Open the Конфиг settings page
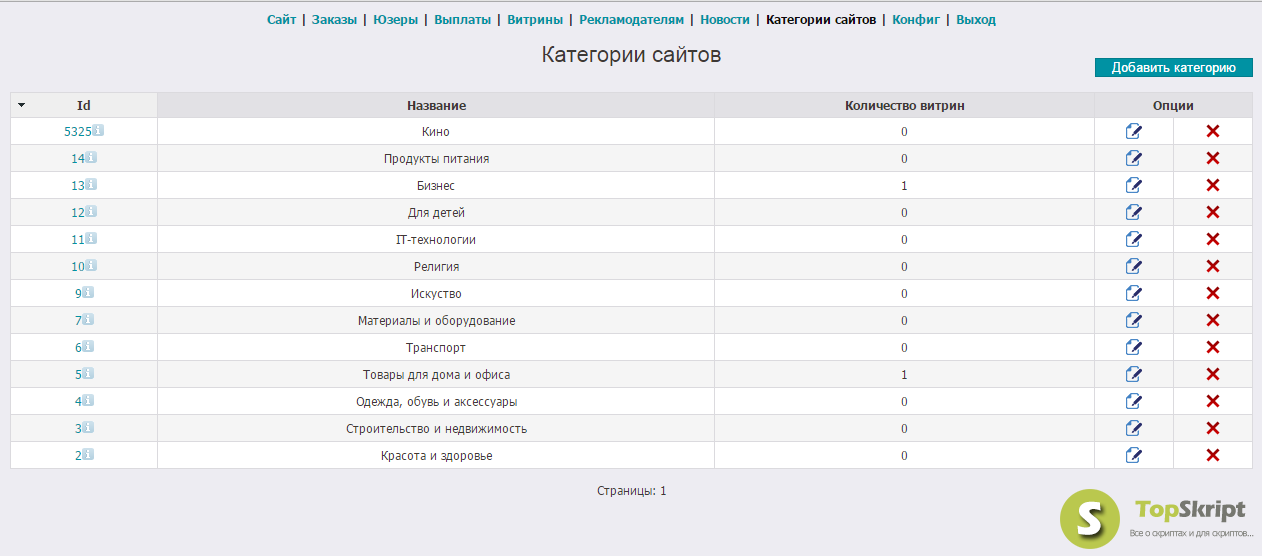1262x556 pixels. tap(916, 19)
